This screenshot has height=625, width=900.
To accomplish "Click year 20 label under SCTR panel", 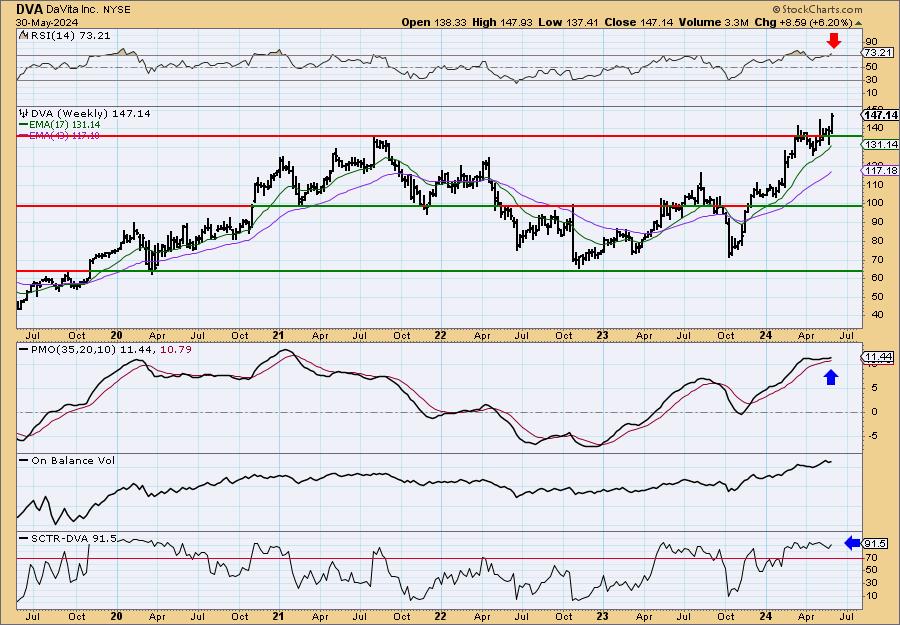I will click(117, 616).
